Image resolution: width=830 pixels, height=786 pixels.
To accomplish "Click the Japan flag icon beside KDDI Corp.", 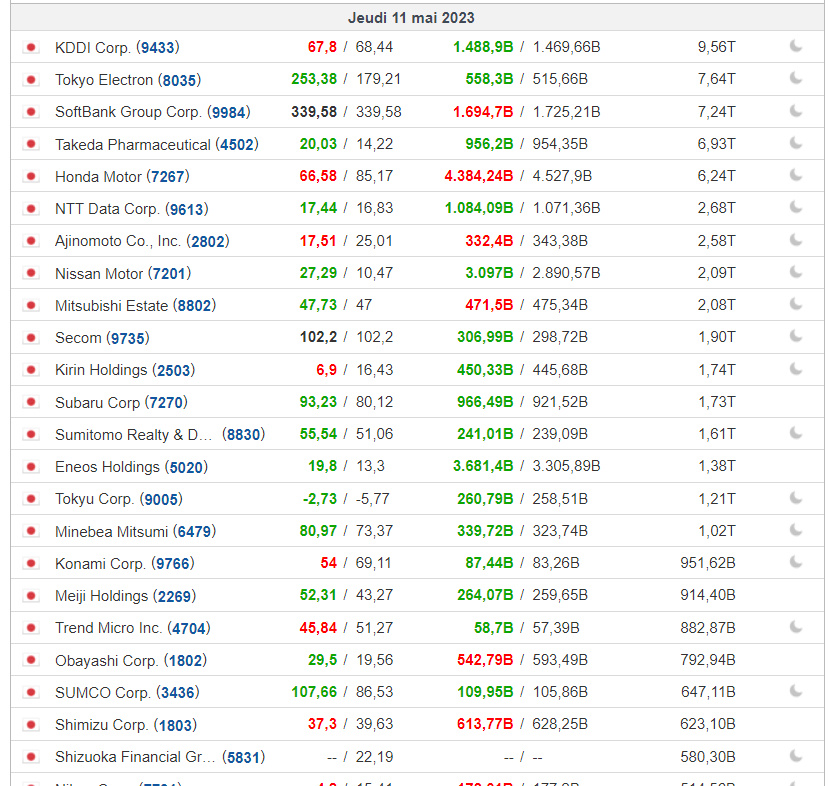I will [x=31, y=48].
